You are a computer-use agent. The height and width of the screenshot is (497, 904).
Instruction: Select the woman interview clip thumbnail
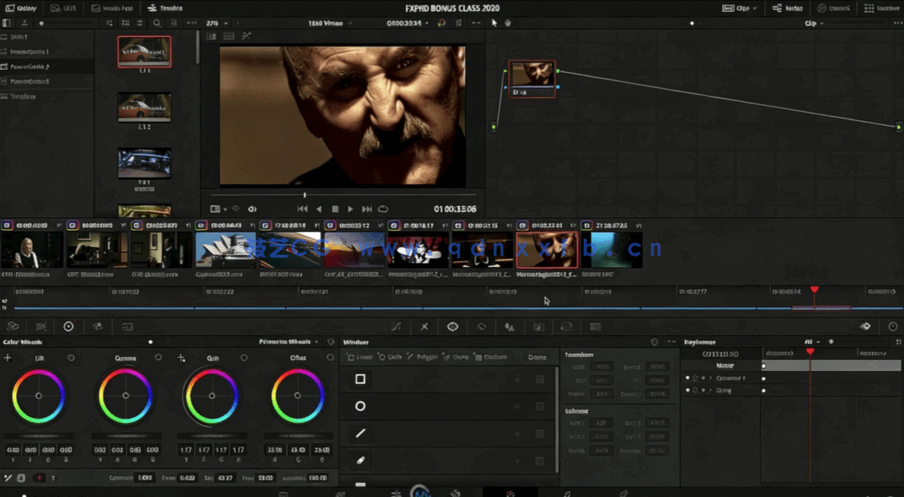tap(32, 250)
